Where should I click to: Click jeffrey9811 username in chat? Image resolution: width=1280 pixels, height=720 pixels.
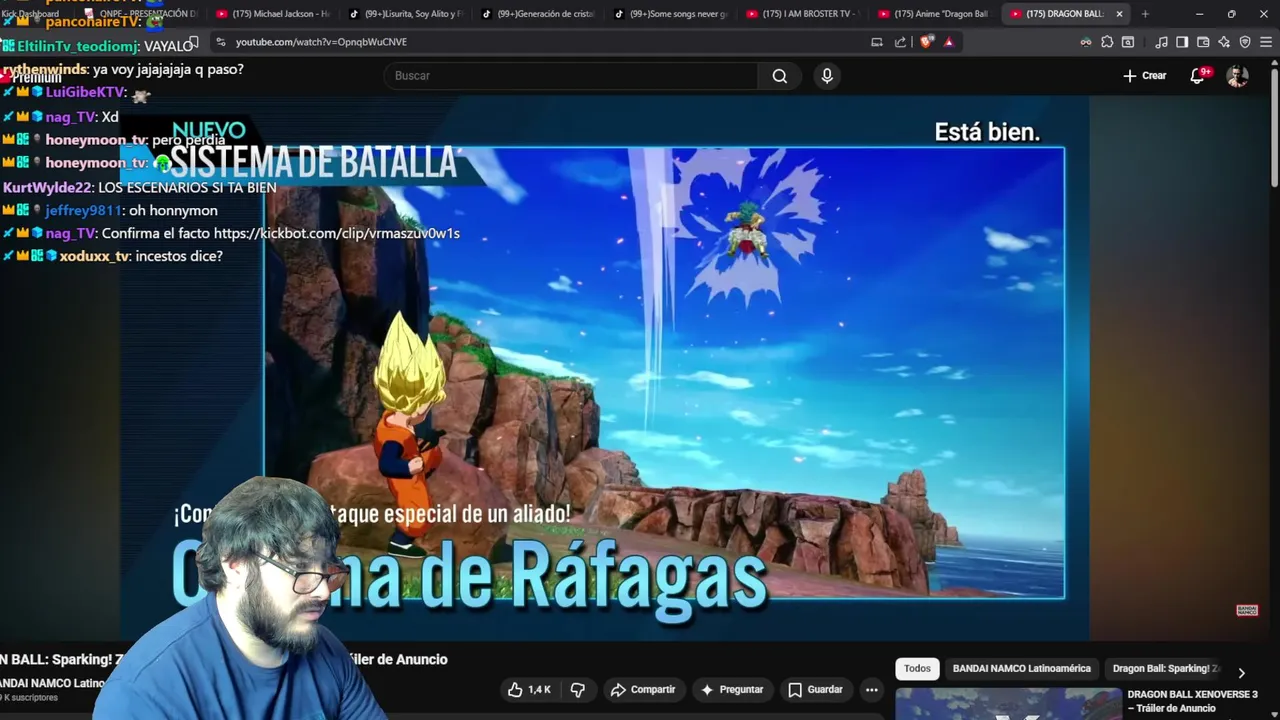83,210
